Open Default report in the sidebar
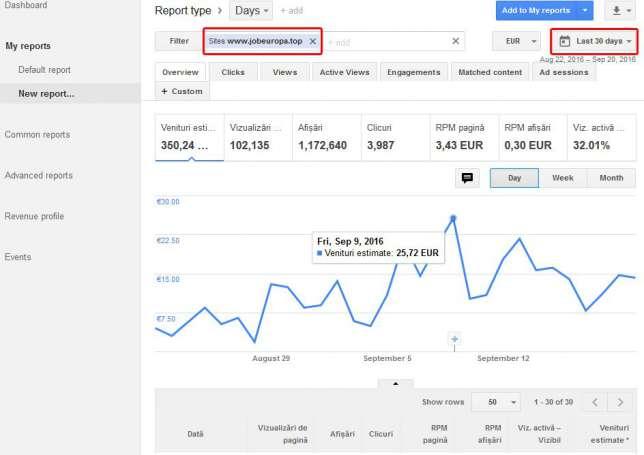The height and width of the screenshot is (455, 644). click(x=44, y=70)
